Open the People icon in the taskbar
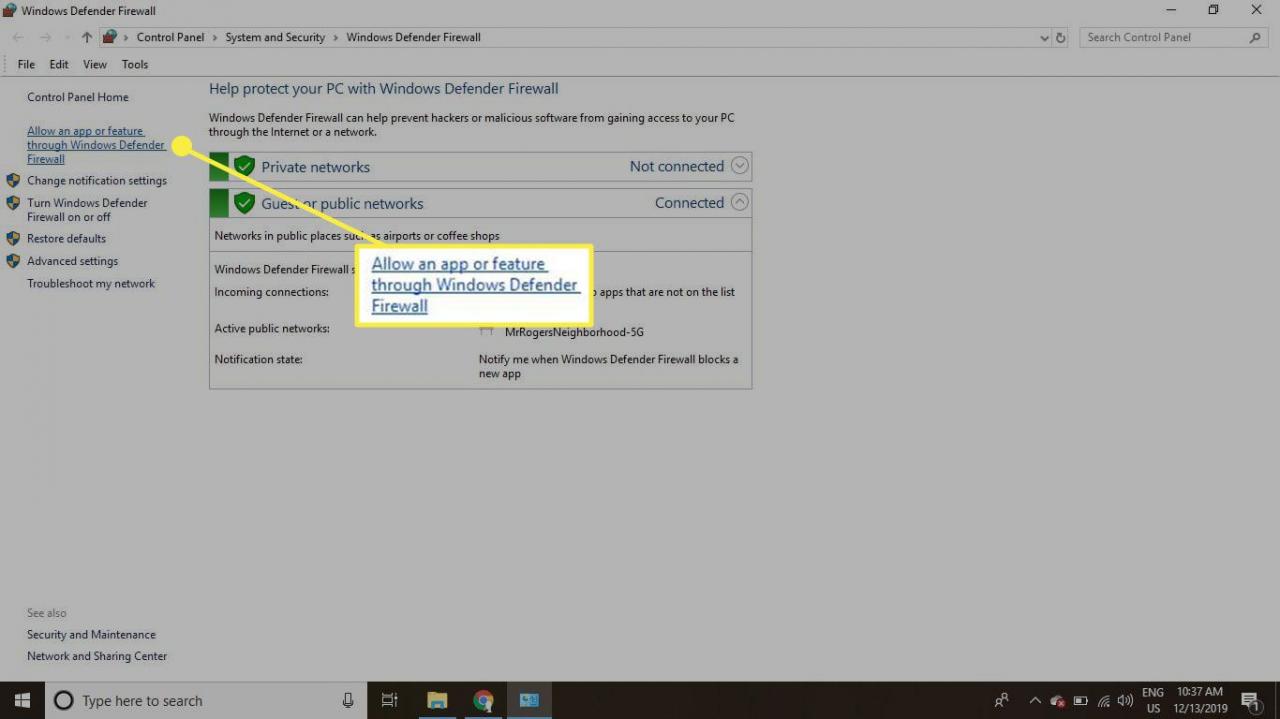This screenshot has width=1280, height=719. pyautogui.click(x=1001, y=700)
